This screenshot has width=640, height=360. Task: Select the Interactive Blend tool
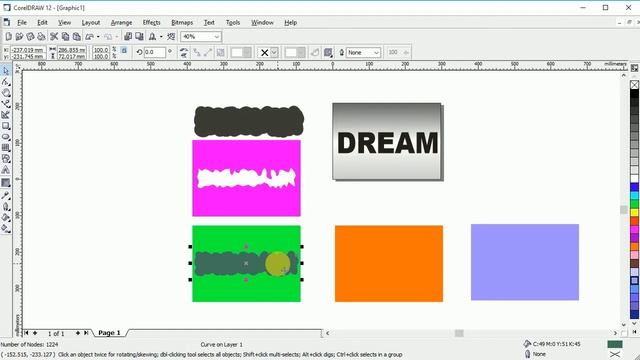tap(6, 183)
